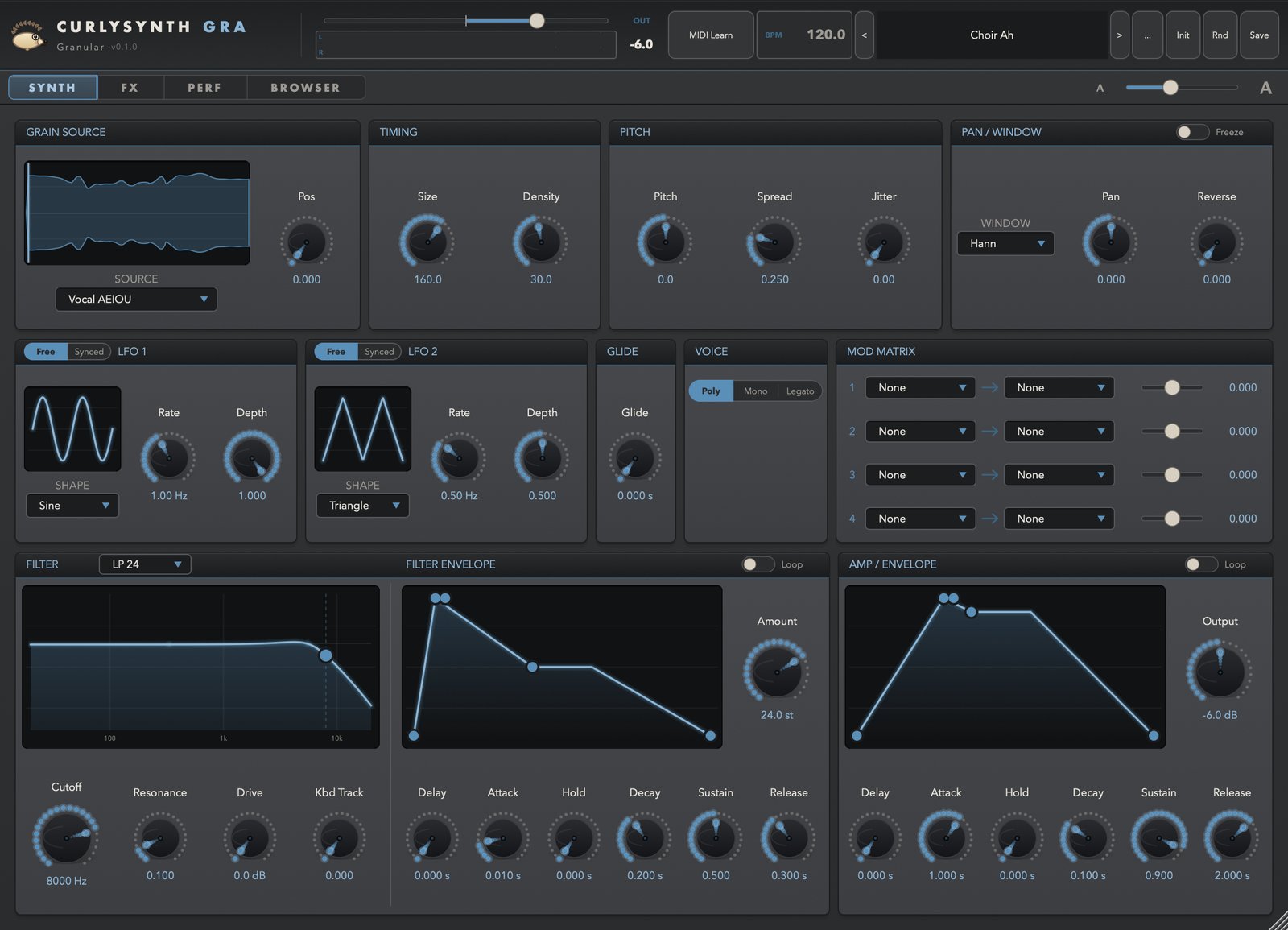Screen dimensions: 1288x930
Task: Enable Amp Envelope Loop switch
Action: coord(1201,564)
